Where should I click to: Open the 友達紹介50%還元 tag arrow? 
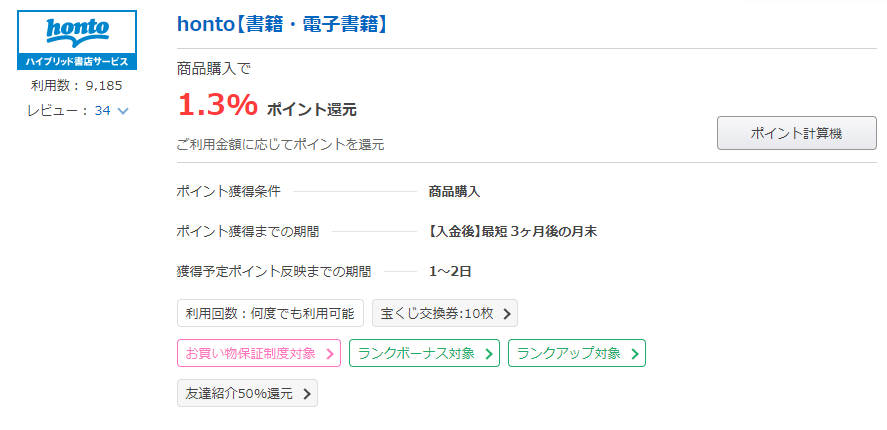tap(306, 393)
